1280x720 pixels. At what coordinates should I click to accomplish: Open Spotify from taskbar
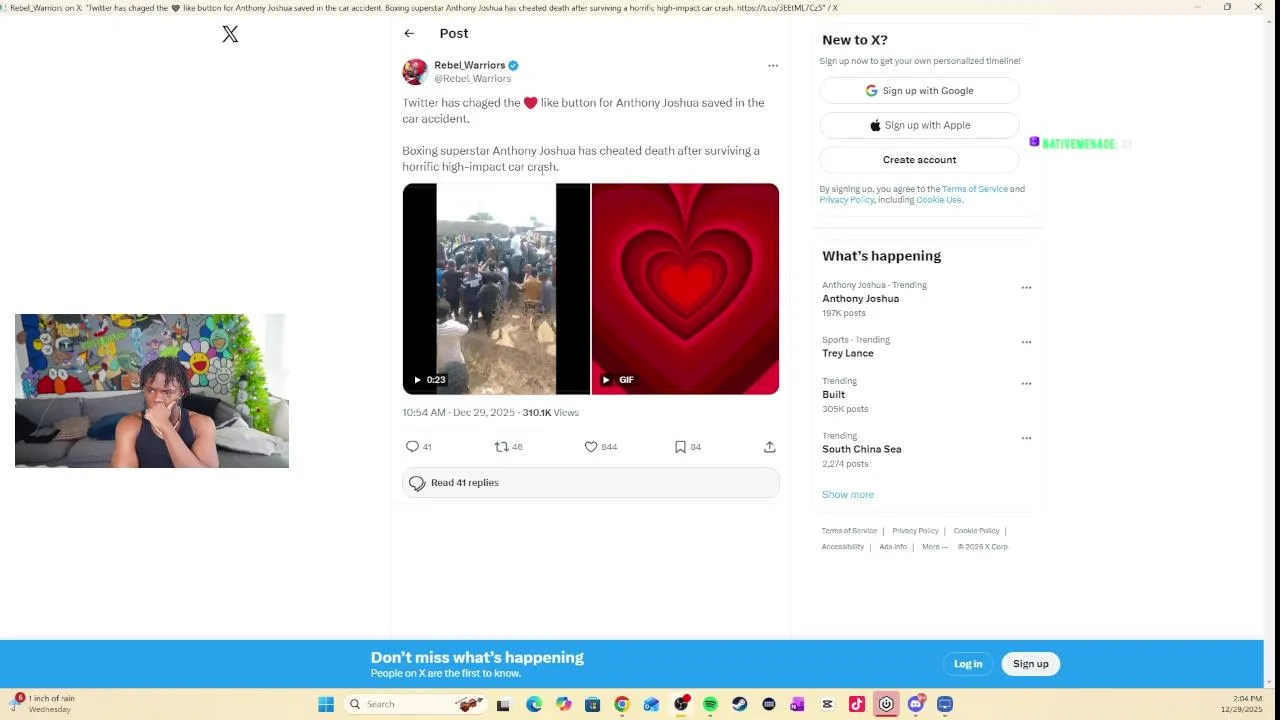click(x=710, y=704)
